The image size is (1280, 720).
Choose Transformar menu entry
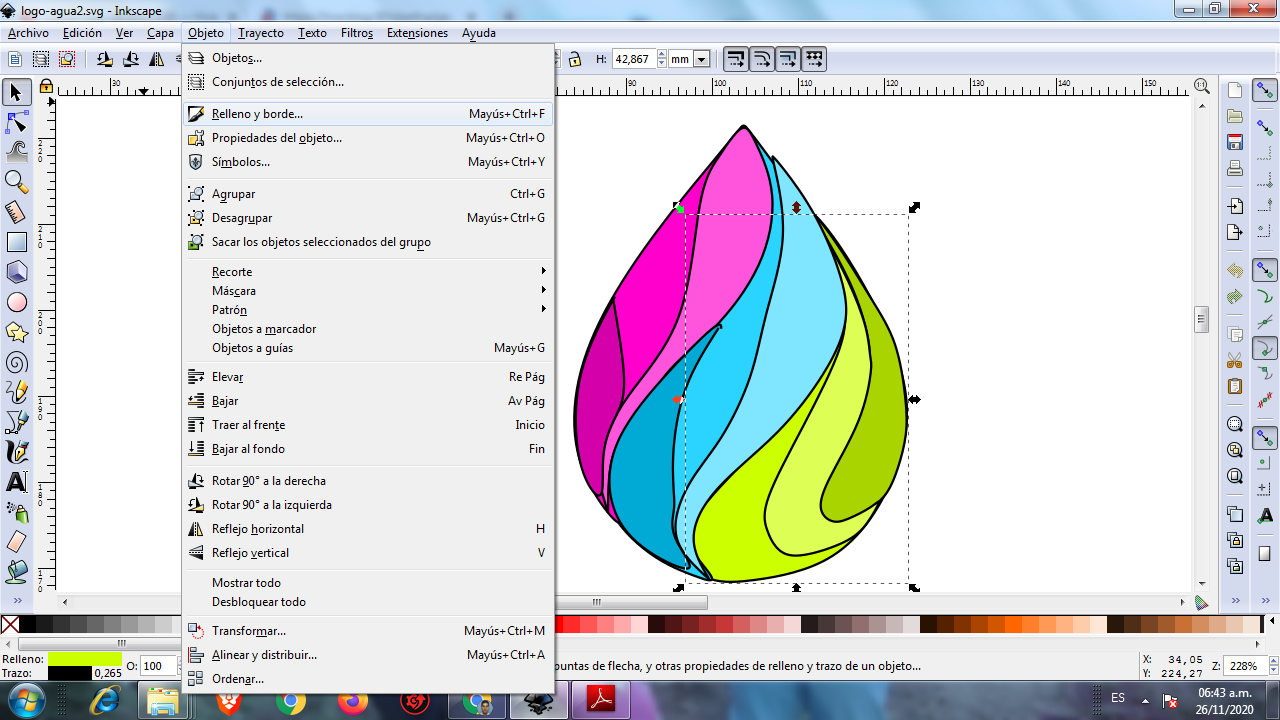pos(368,631)
